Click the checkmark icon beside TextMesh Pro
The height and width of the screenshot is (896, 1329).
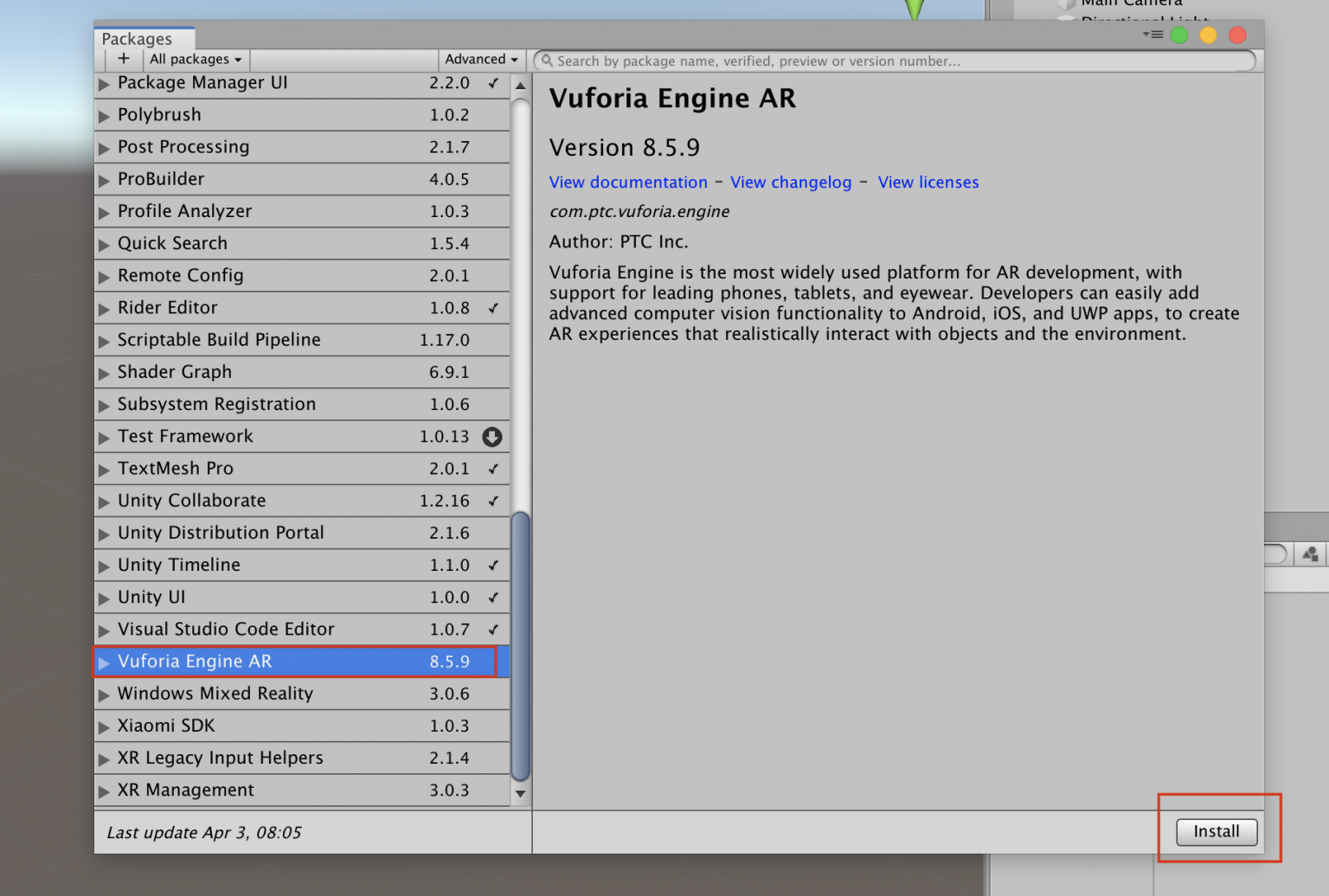pos(492,468)
